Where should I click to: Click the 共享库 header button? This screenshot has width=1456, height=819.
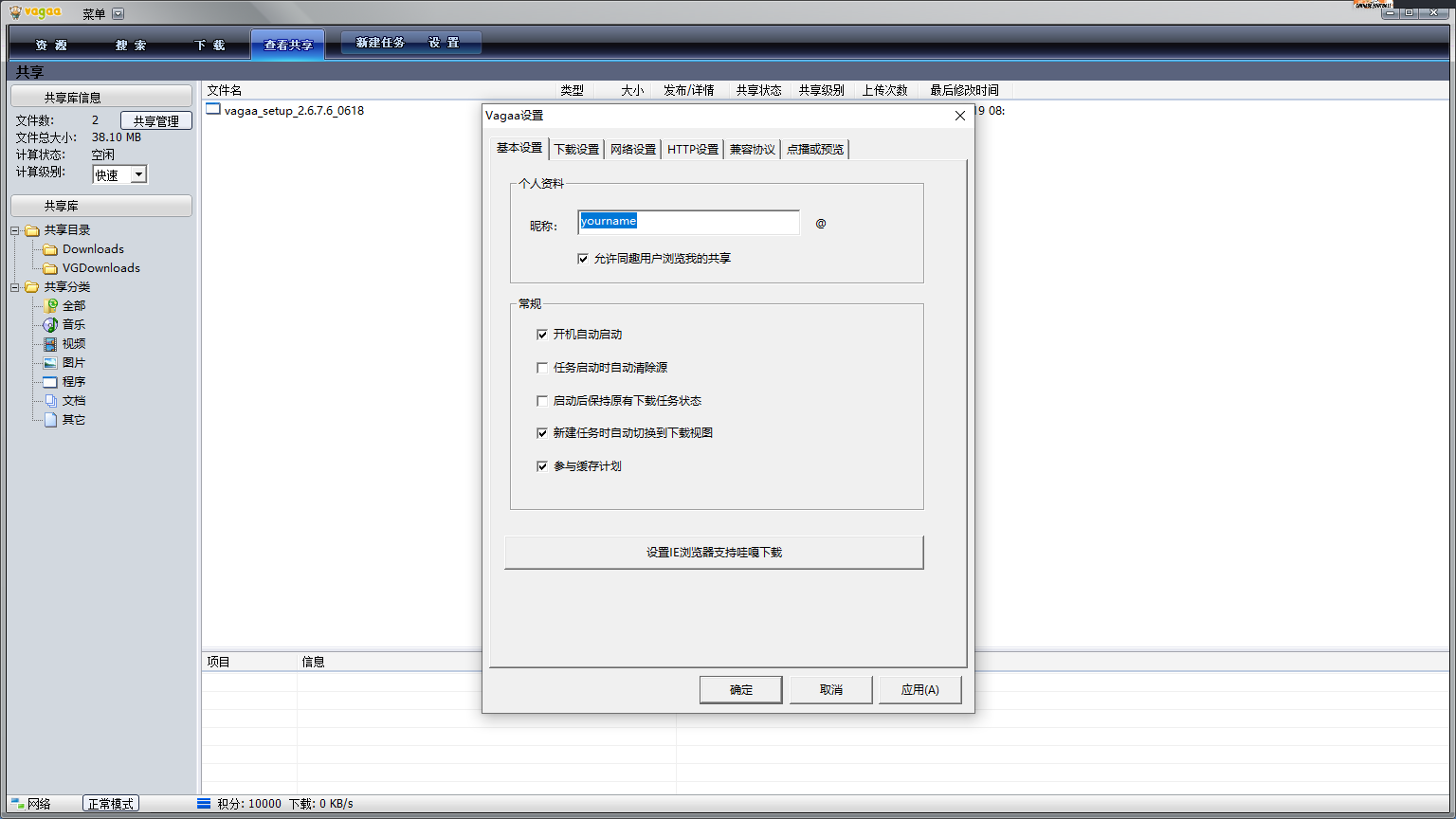(x=100, y=206)
